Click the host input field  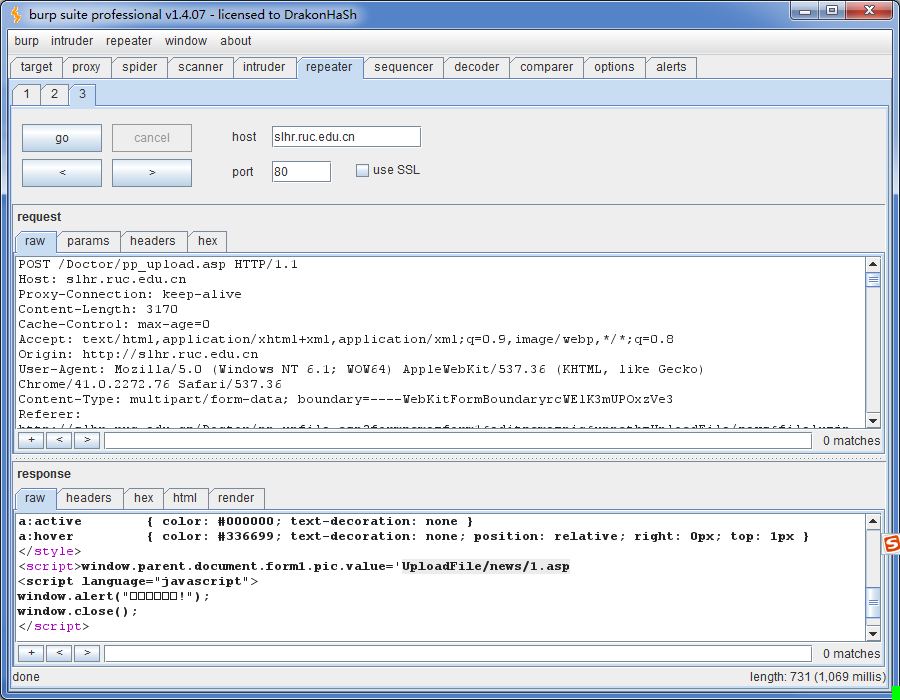[346, 137]
